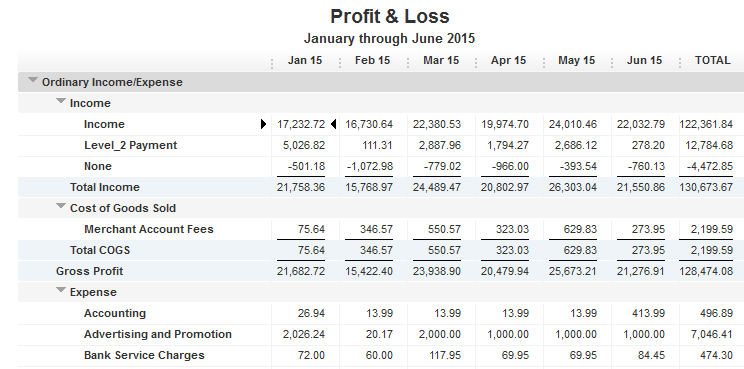Open Merchant Account Fees row label
Screen dimensions: 744x369
149,229
